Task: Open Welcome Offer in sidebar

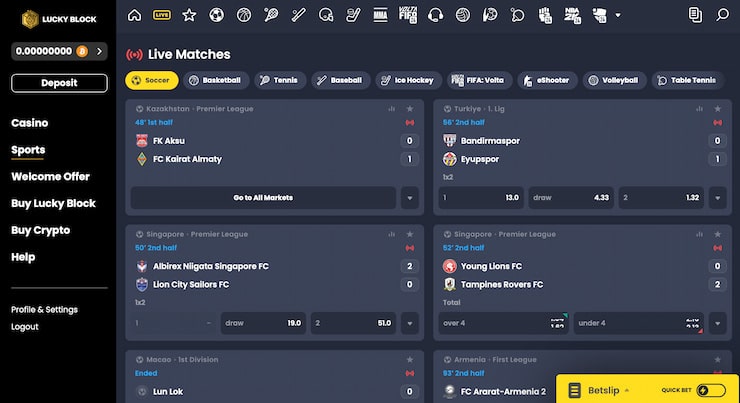Action: click(50, 177)
